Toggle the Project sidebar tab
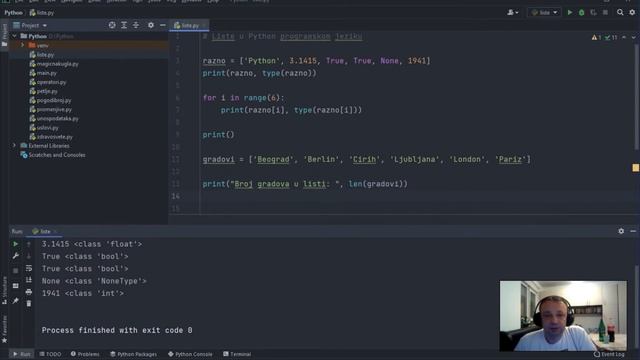This screenshot has height=360, width=640. [x=4, y=35]
